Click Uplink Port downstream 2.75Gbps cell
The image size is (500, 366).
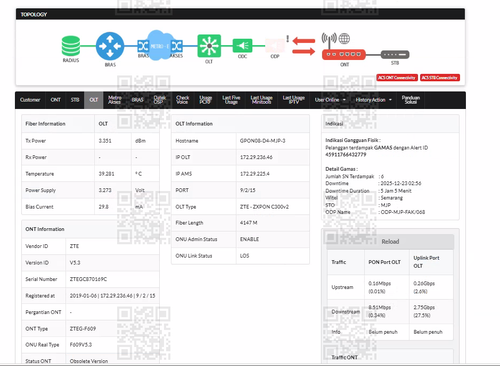point(431,311)
